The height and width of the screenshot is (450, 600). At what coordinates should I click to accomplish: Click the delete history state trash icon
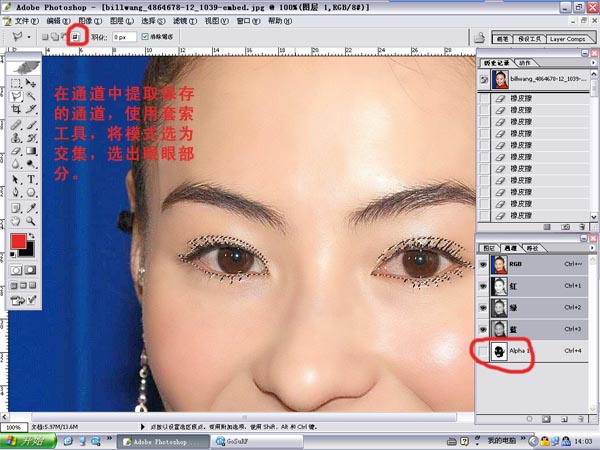(581, 229)
